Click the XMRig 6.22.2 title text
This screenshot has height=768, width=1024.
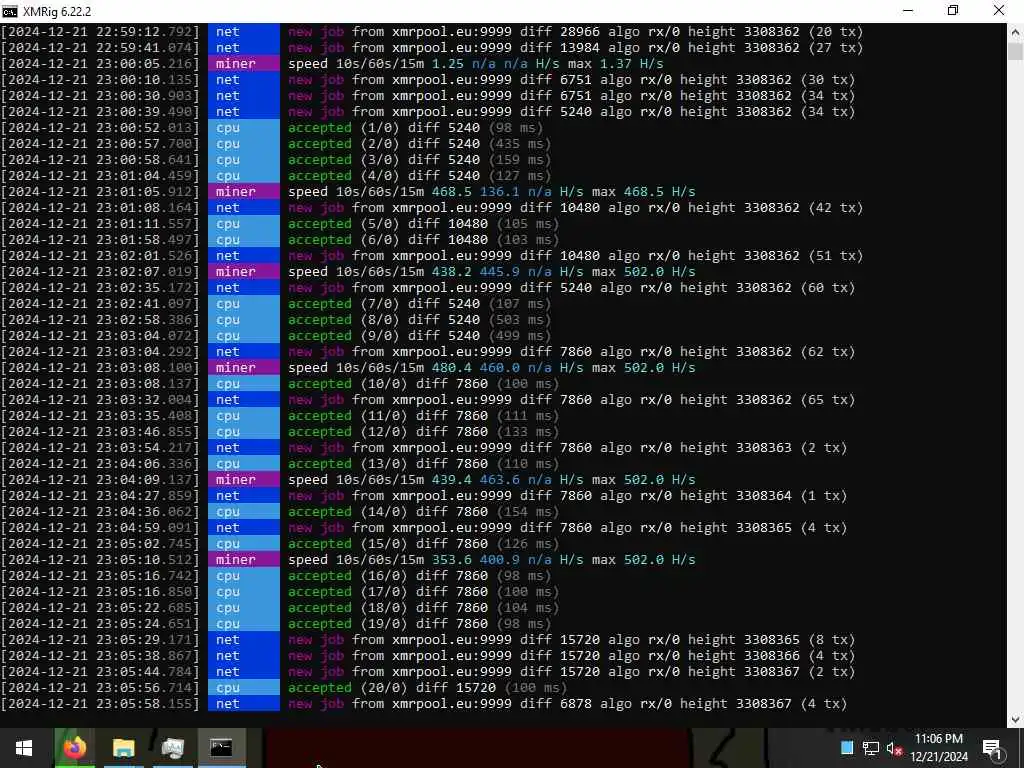[x=57, y=12]
